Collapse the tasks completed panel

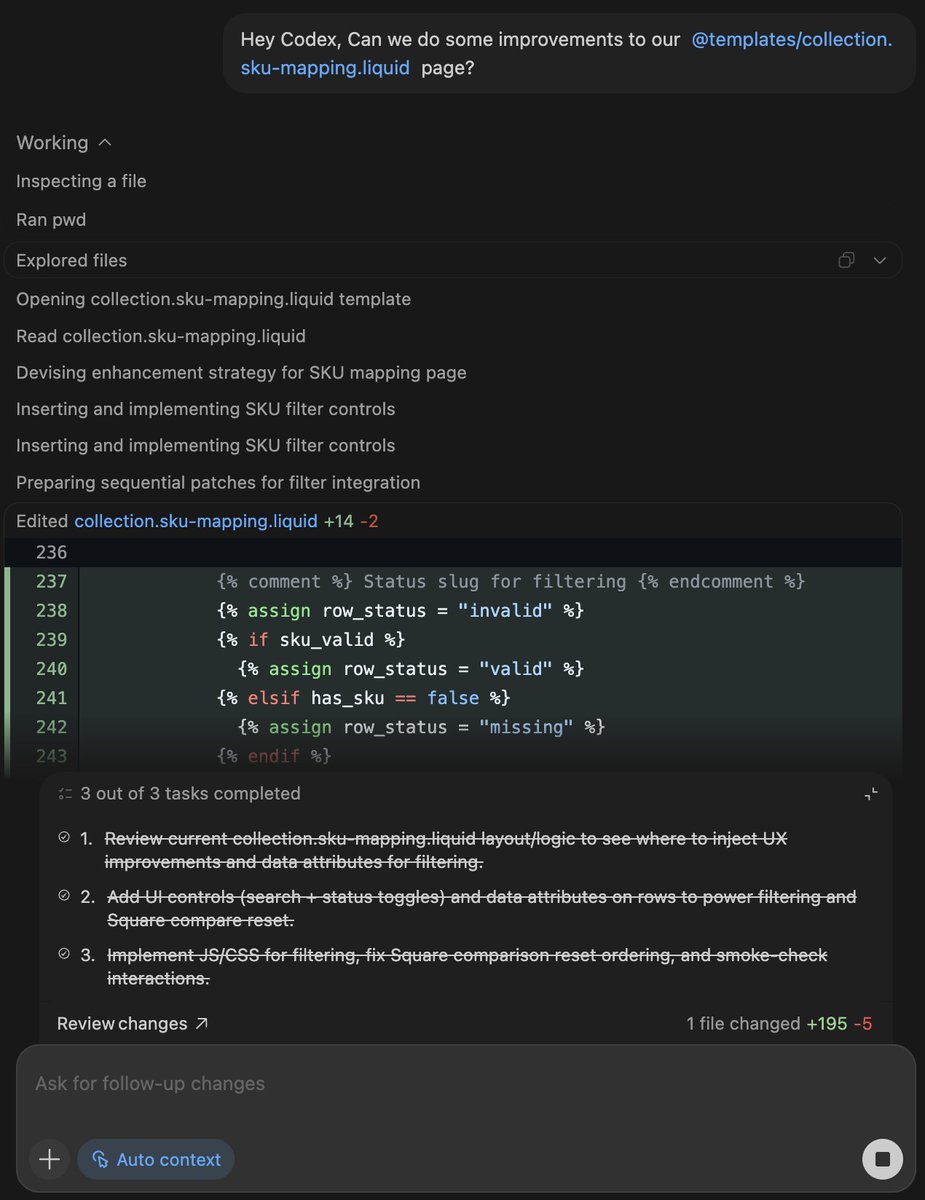pos(871,794)
